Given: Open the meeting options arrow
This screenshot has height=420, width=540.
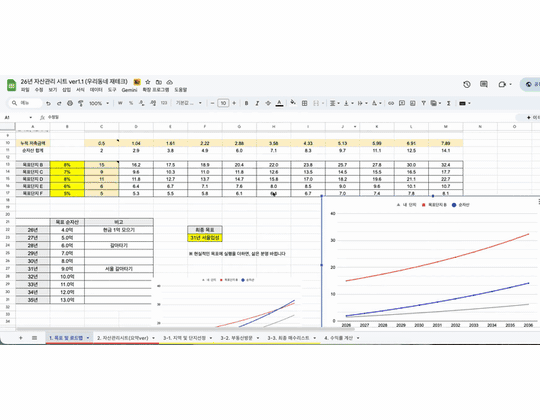Looking at the screenshot, I should click(510, 84).
